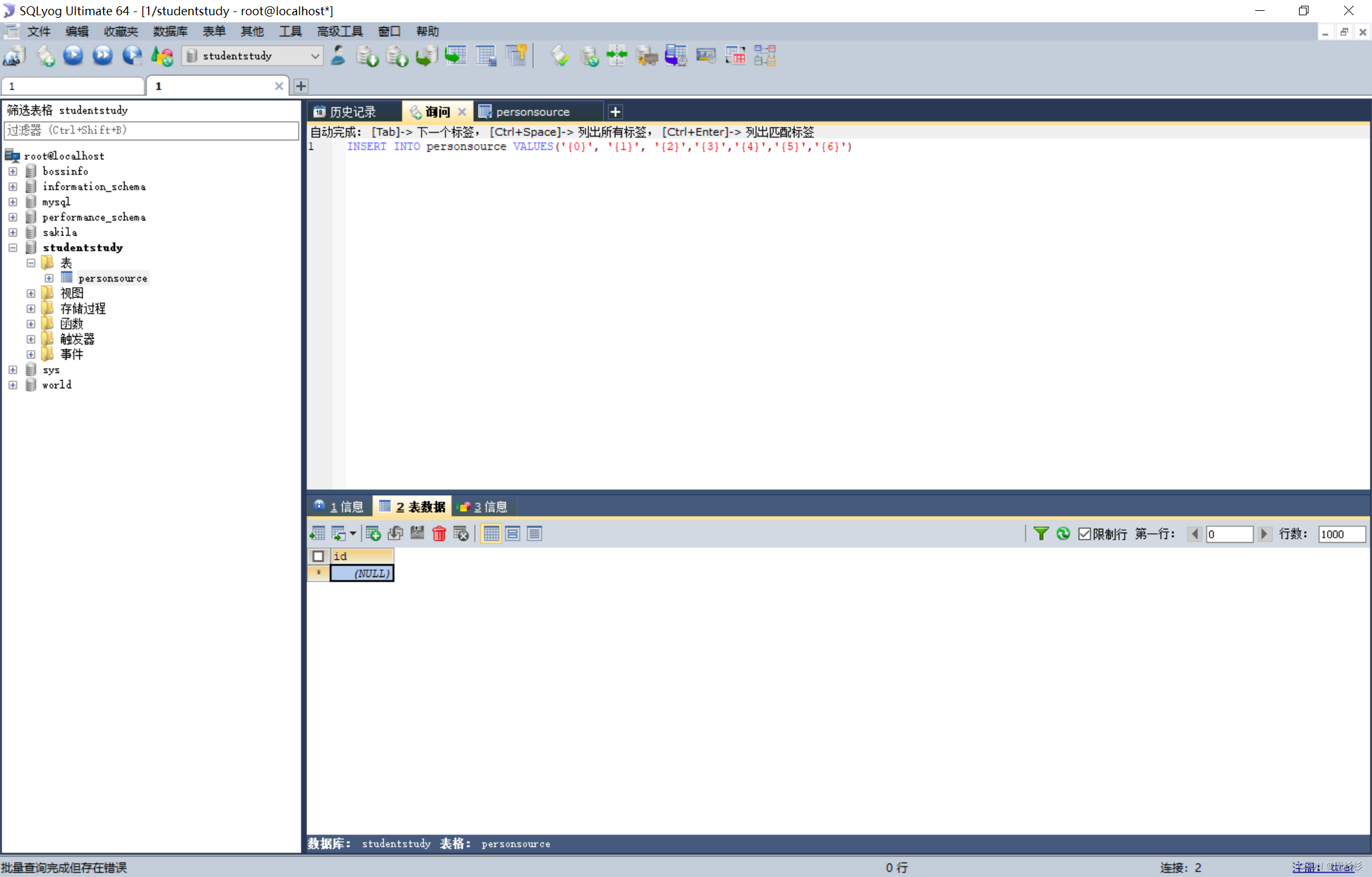Open the 数据库 menu
The image size is (1372, 877).
(170, 31)
